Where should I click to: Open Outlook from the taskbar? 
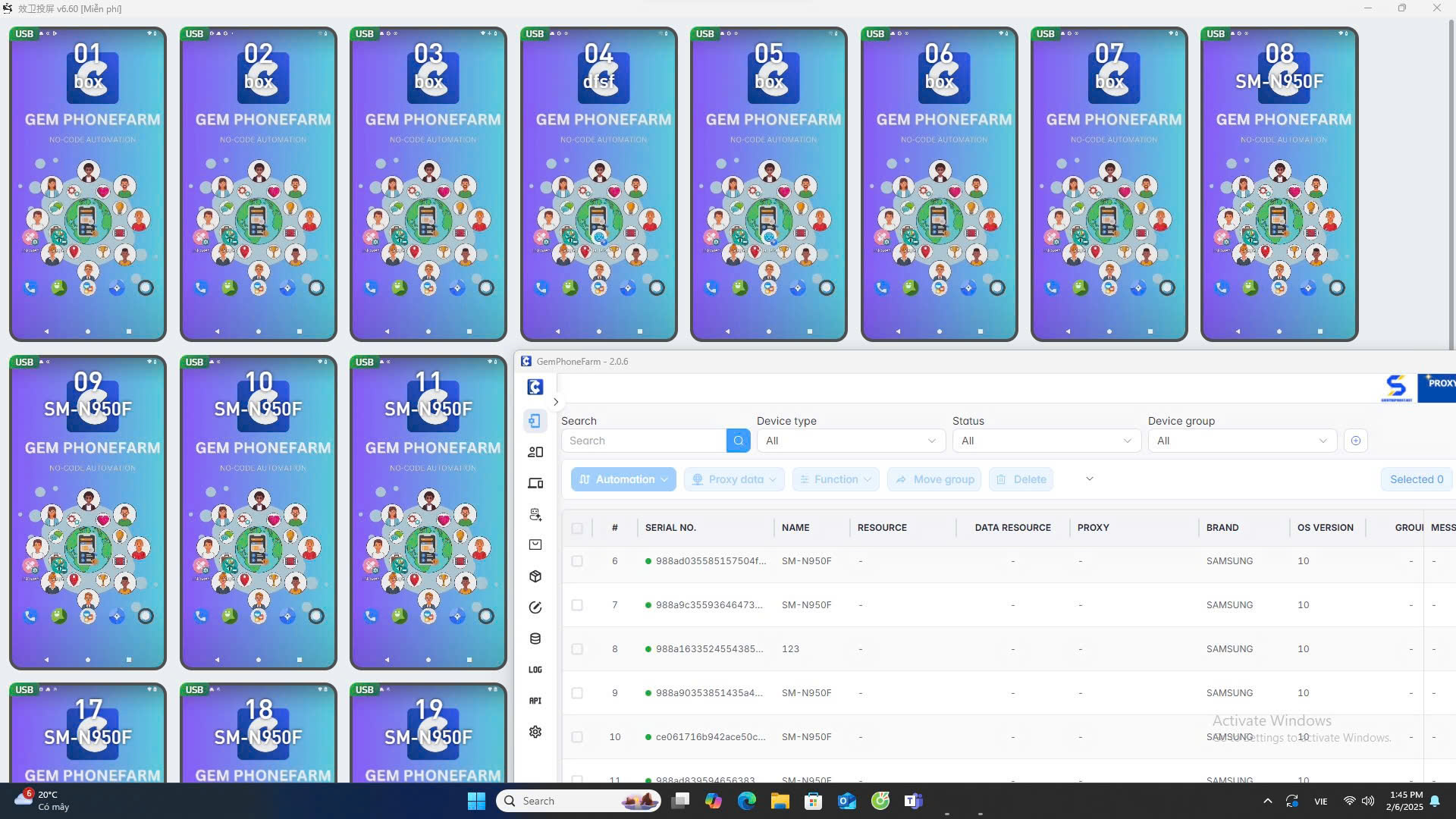[846, 801]
